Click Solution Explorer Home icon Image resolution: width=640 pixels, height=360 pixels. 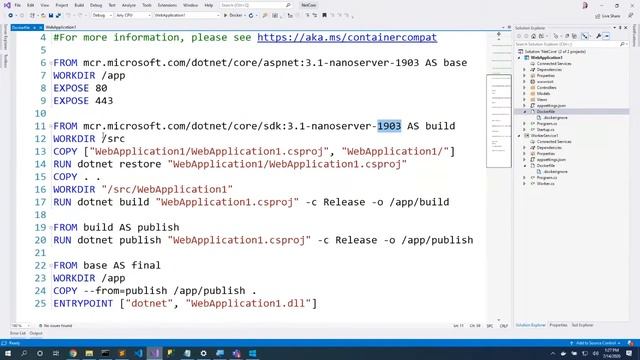(533, 36)
